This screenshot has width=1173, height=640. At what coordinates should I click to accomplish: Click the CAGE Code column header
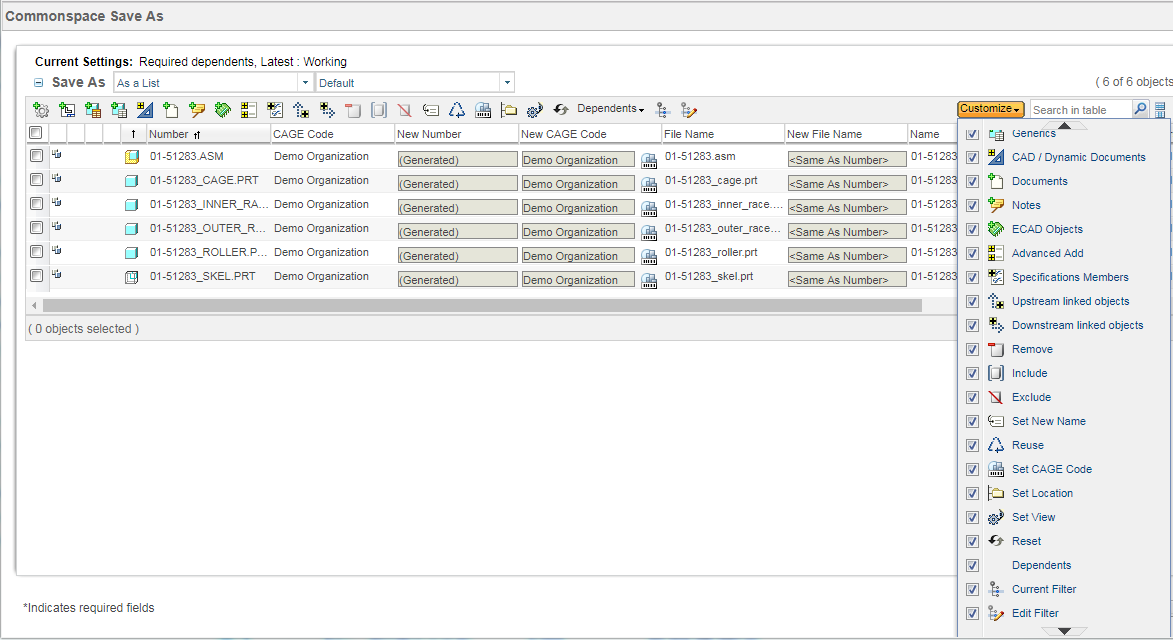click(332, 134)
